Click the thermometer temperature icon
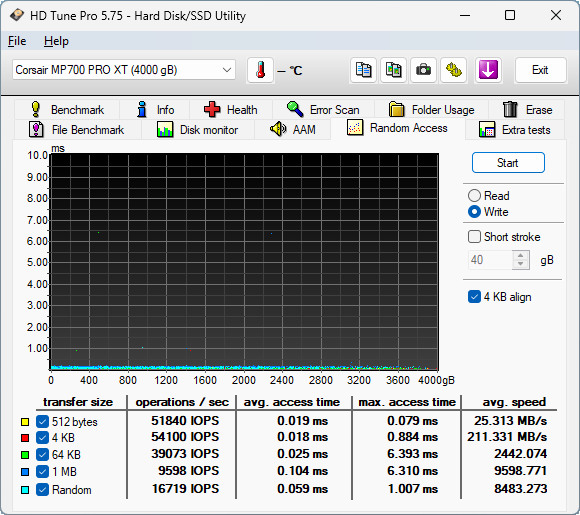Image resolution: width=580 pixels, height=515 pixels. [x=260, y=70]
